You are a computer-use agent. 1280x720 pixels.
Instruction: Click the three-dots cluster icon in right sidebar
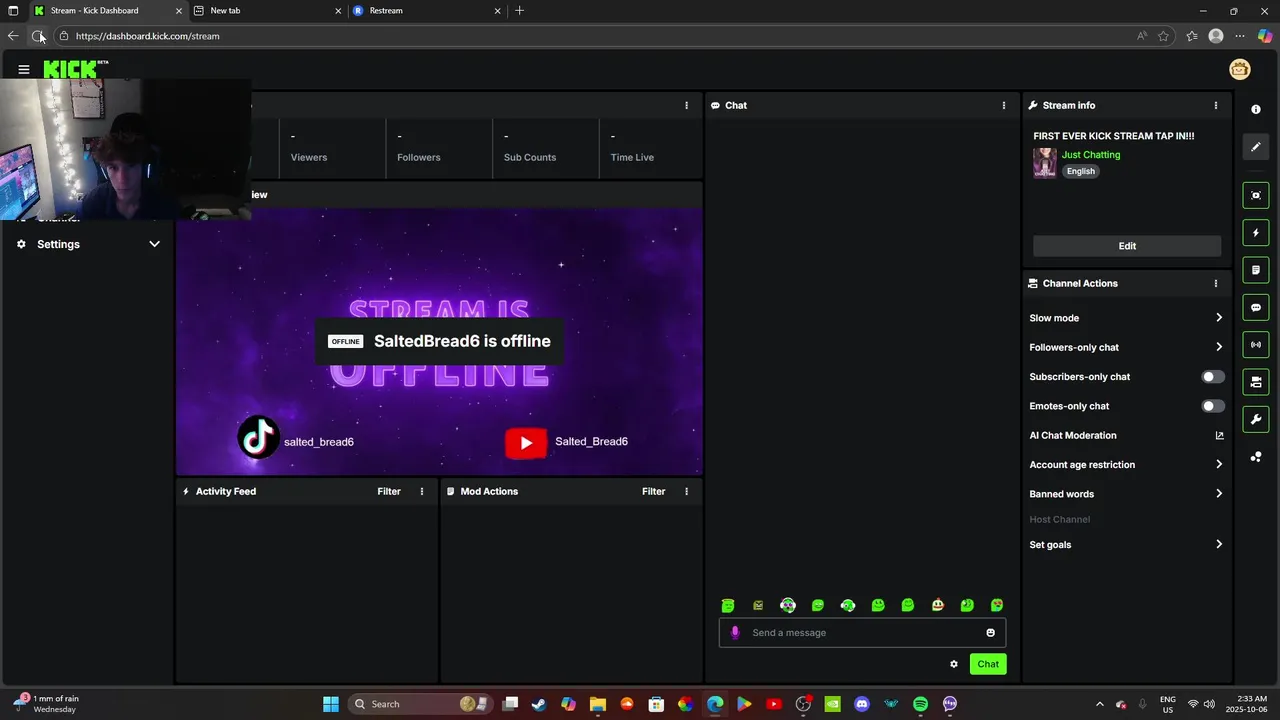pyautogui.click(x=1256, y=457)
